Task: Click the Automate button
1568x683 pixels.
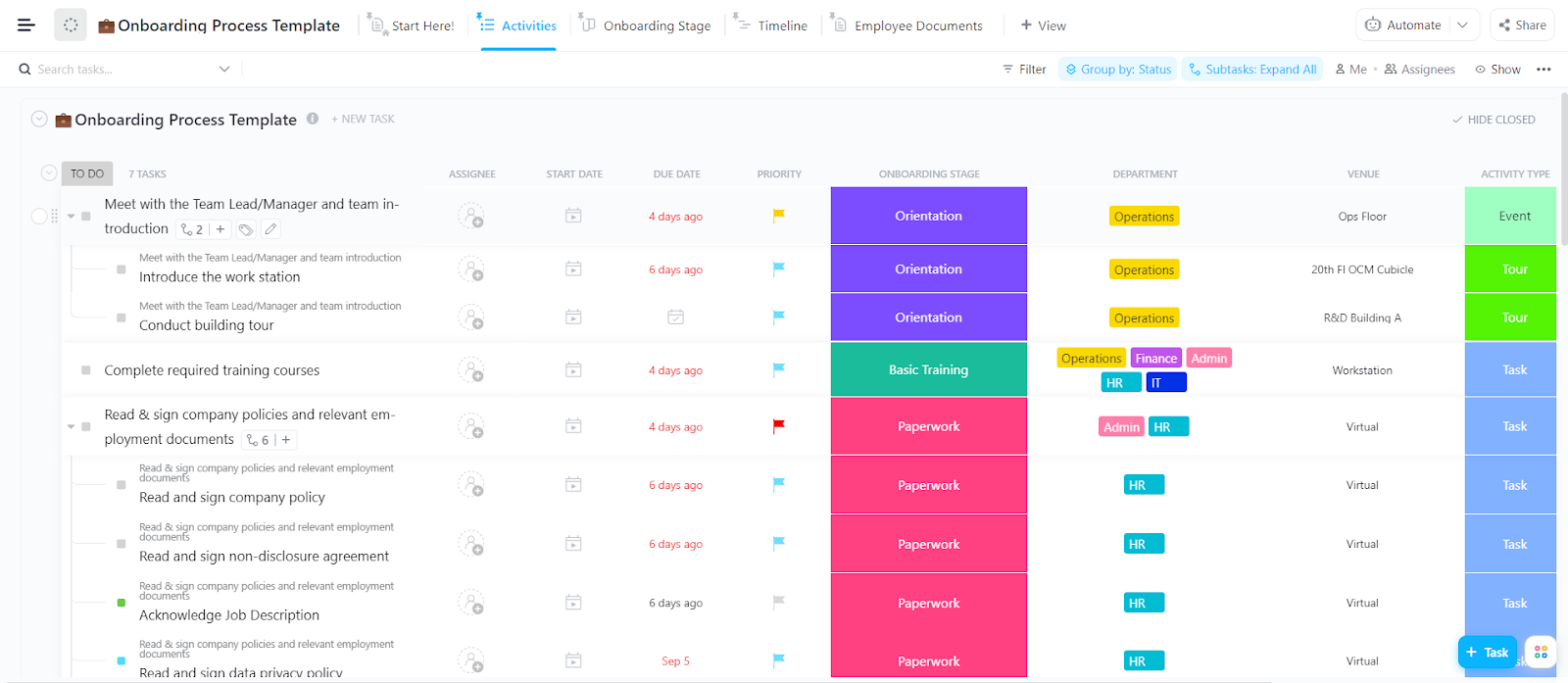Action: click(x=1403, y=25)
